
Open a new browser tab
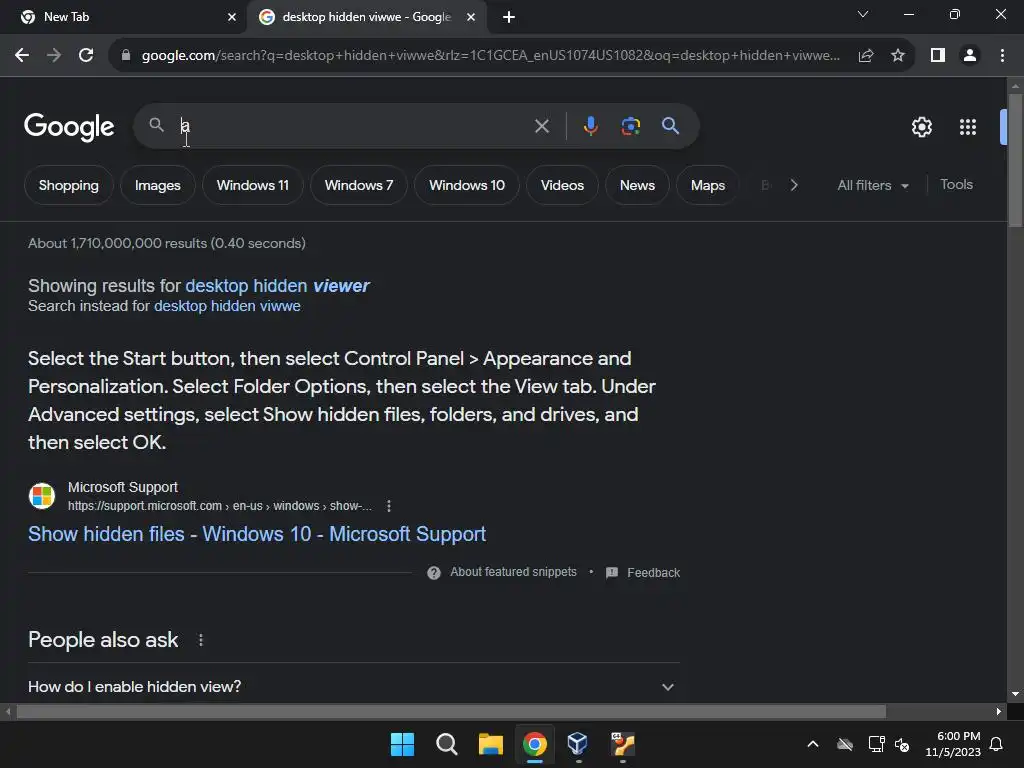(x=509, y=17)
